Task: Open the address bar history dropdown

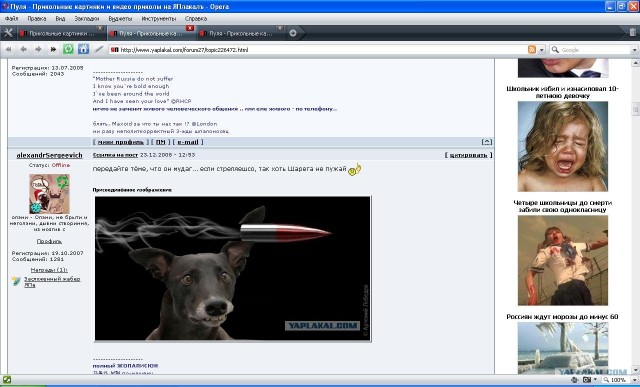Action: click(x=542, y=50)
